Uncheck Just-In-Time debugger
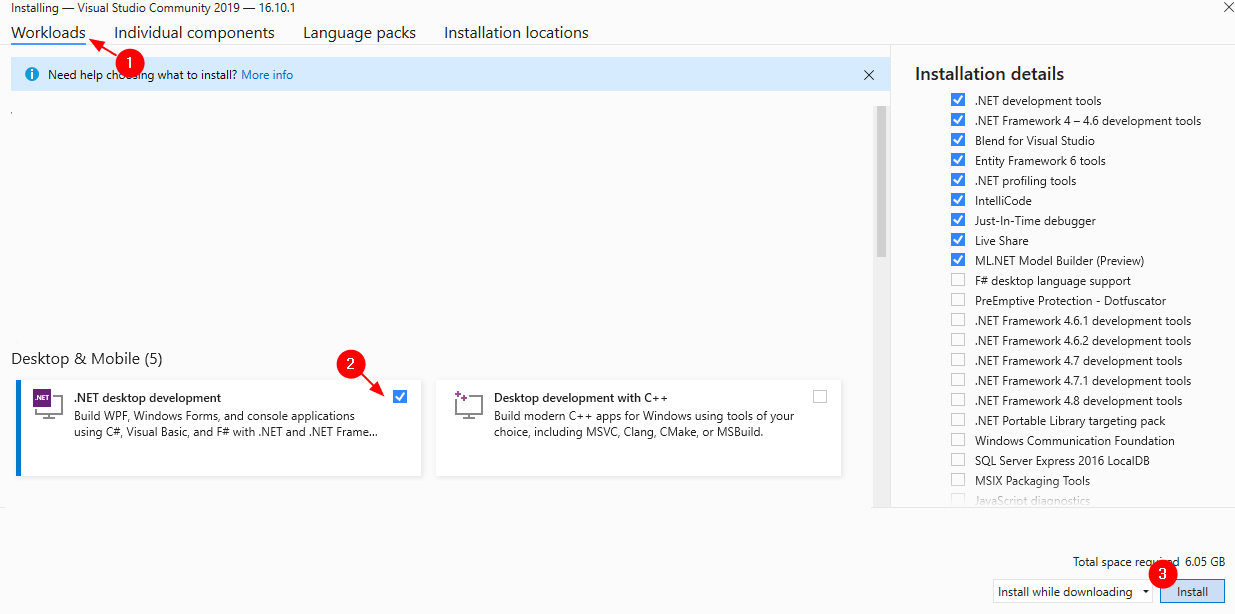Image resolution: width=1235 pixels, height=614 pixels. pyautogui.click(x=958, y=220)
